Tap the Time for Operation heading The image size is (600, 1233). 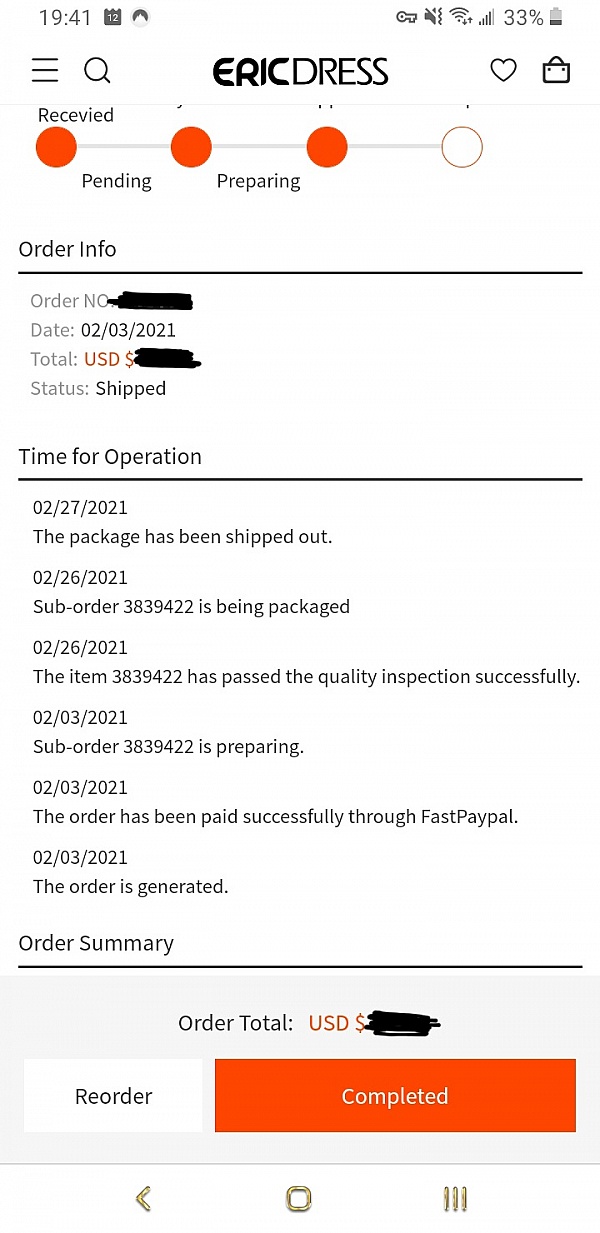[x=110, y=457]
